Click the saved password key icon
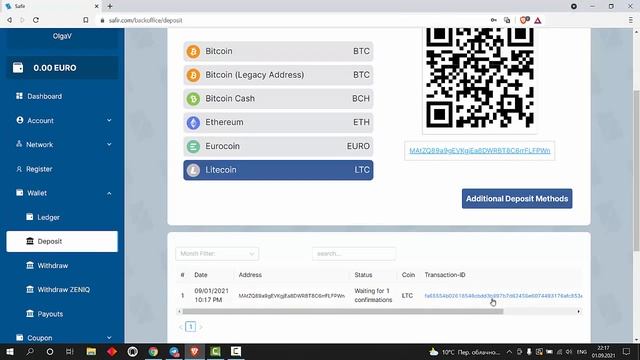The height and width of the screenshot is (360, 640). (494, 20)
